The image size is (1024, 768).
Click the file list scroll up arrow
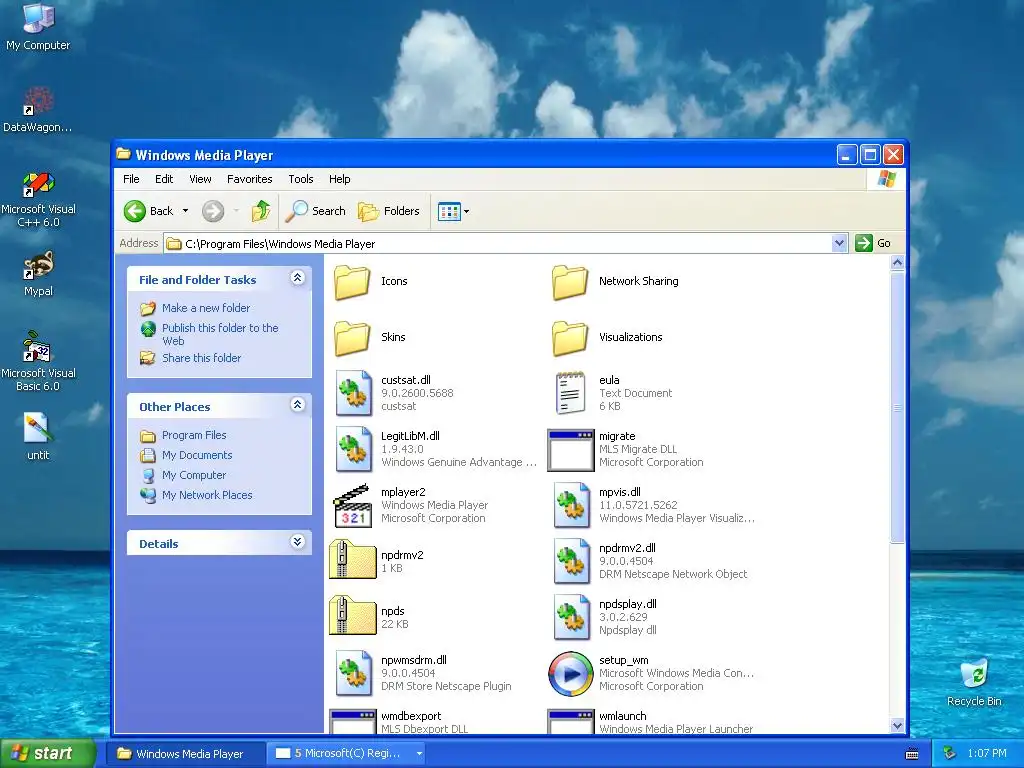[897, 263]
